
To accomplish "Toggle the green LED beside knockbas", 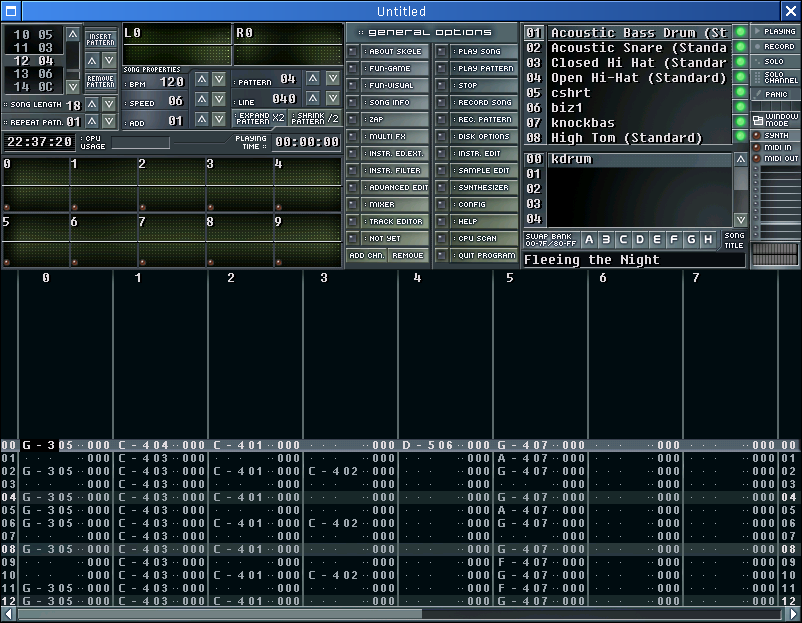I will pyautogui.click(x=740, y=122).
